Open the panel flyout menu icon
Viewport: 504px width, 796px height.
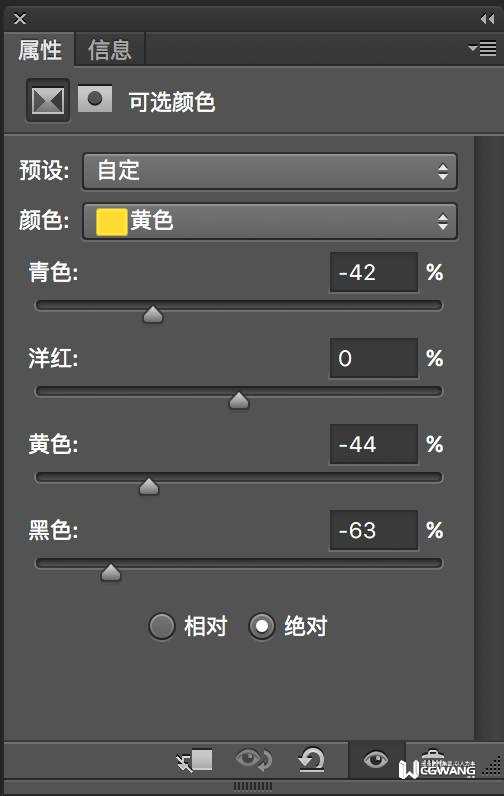(483, 49)
